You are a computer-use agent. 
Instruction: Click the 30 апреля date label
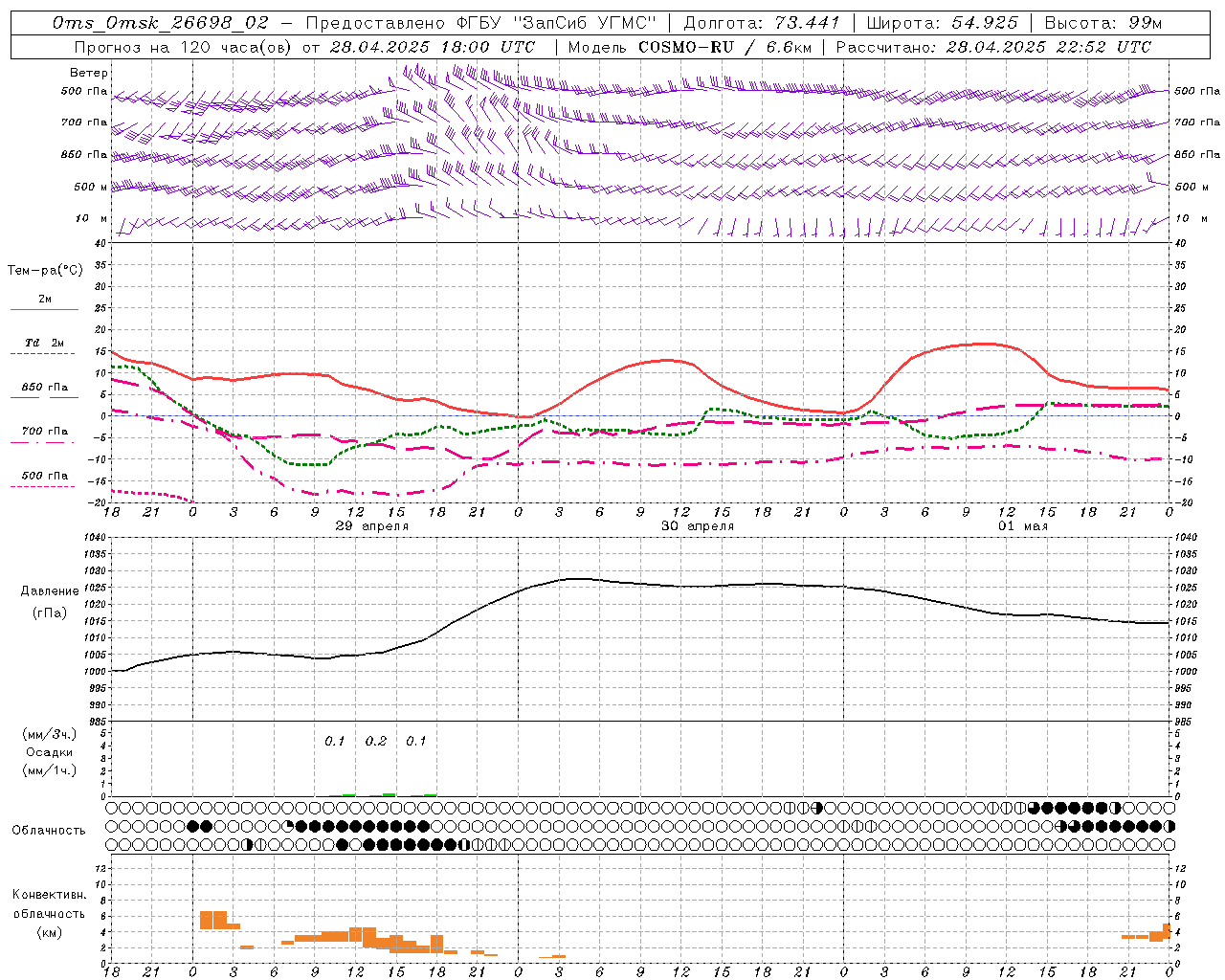click(698, 526)
